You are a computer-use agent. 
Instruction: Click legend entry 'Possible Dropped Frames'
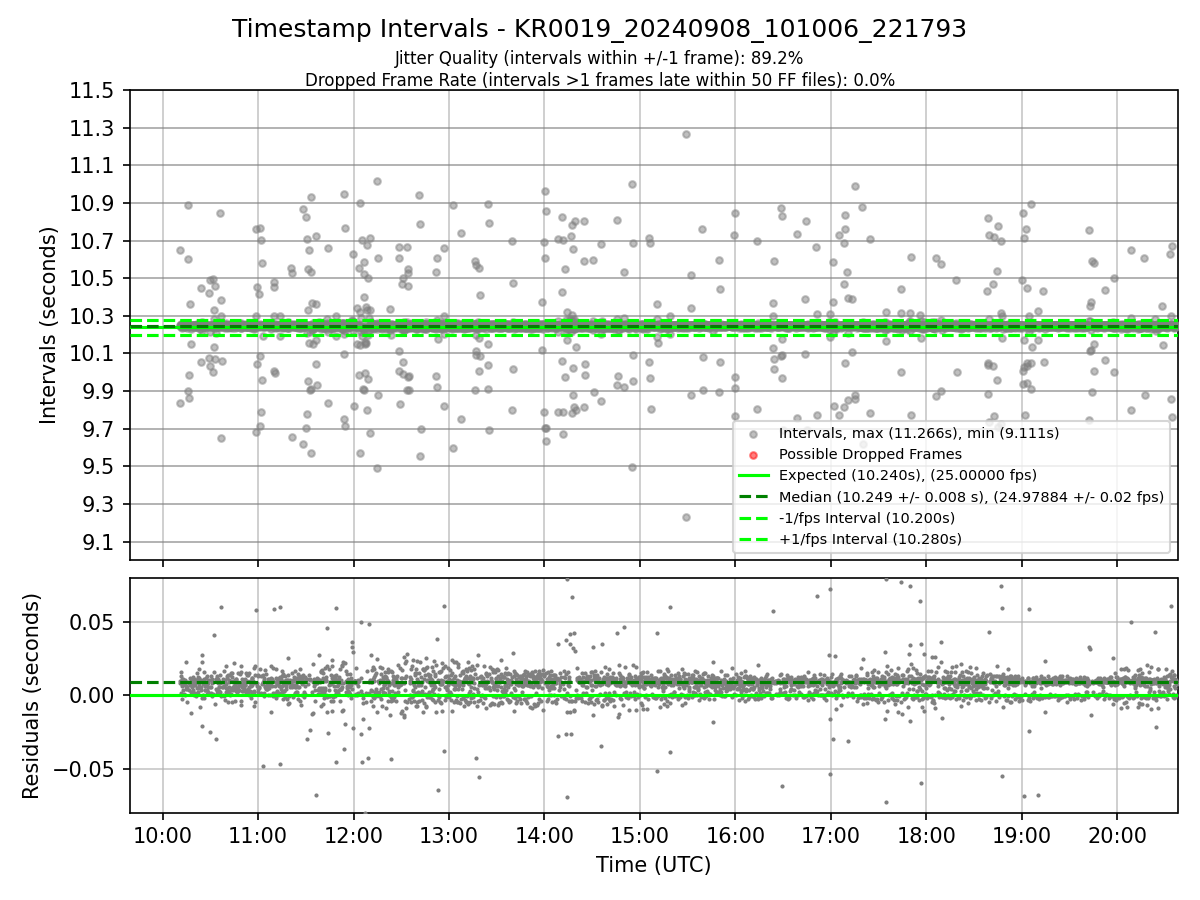pos(870,454)
